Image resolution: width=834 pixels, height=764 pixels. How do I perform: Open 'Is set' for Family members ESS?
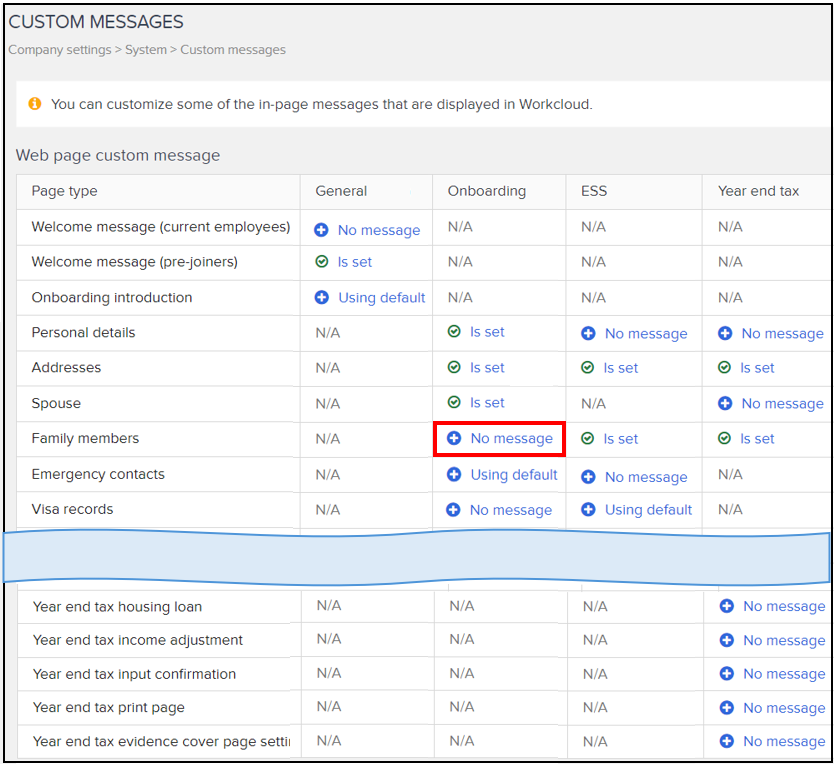point(620,439)
